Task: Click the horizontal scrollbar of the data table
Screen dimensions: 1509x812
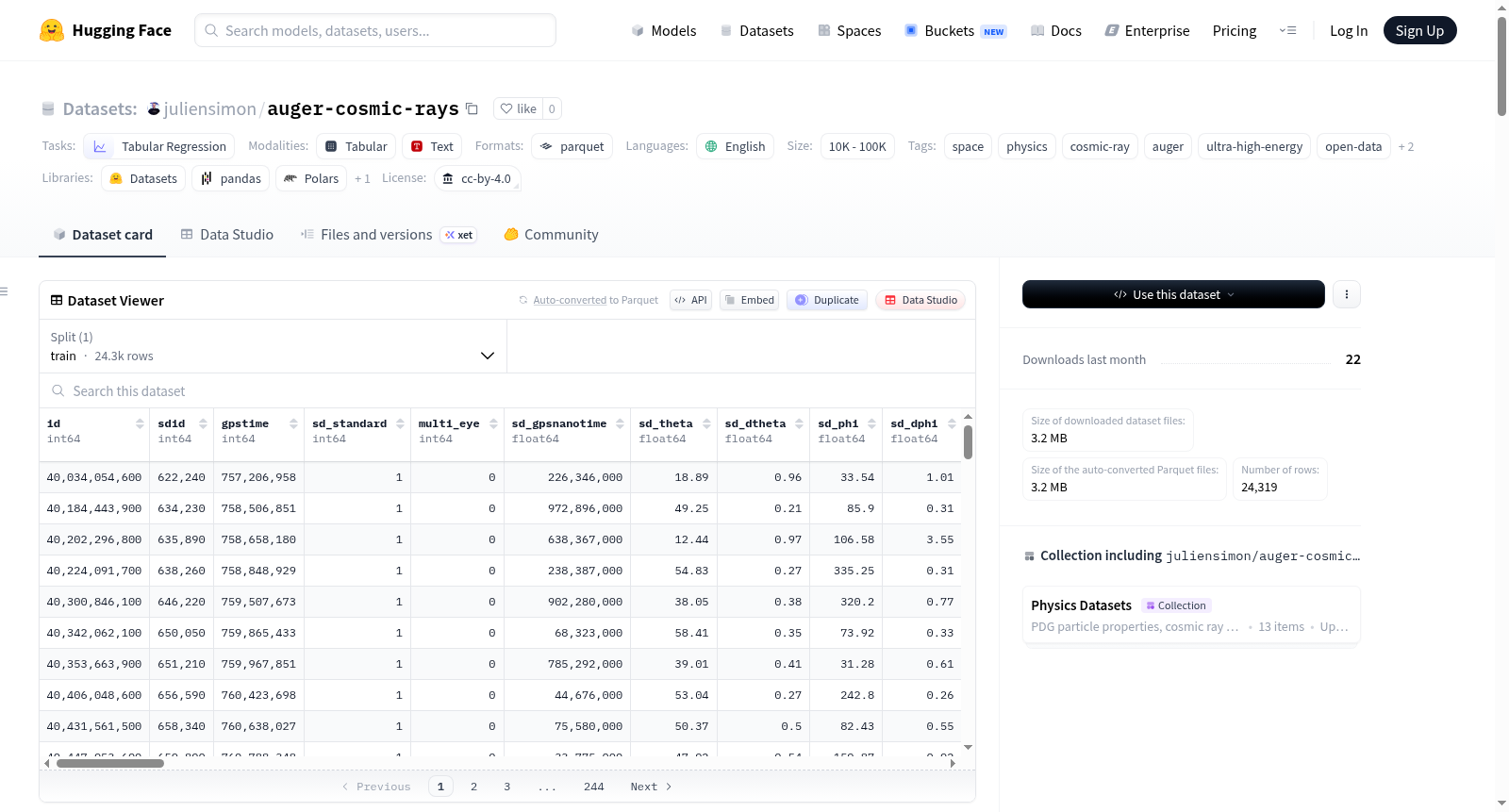Action: 109,763
